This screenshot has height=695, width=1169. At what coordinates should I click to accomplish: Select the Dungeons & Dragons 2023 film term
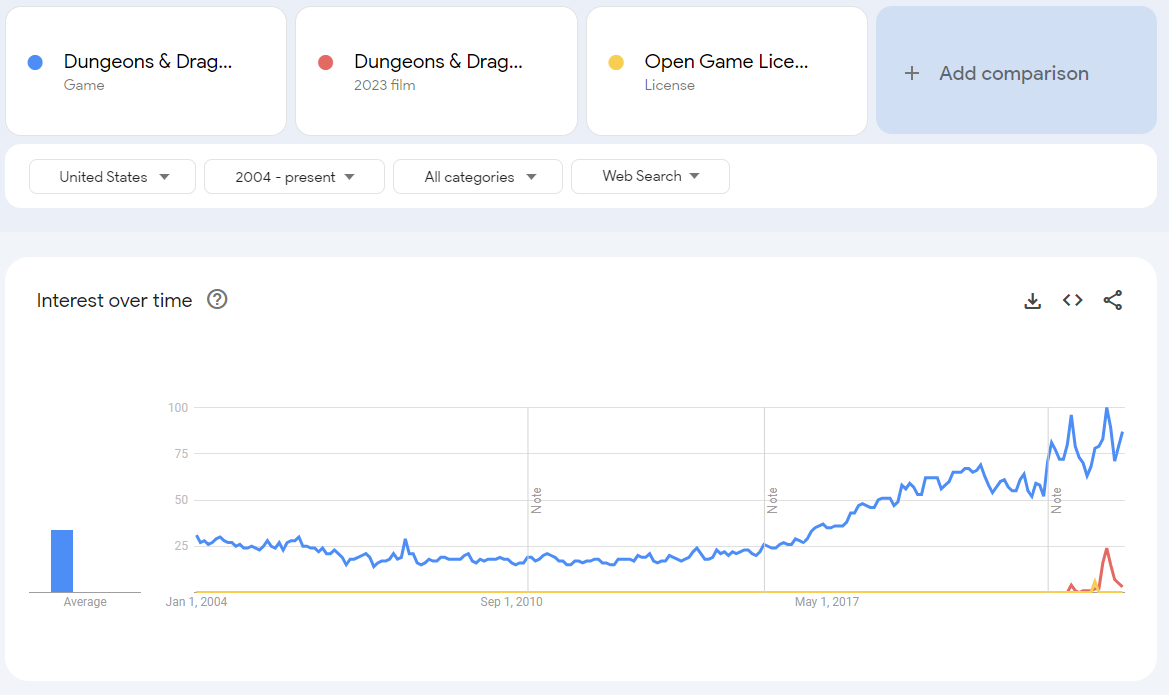coord(438,62)
